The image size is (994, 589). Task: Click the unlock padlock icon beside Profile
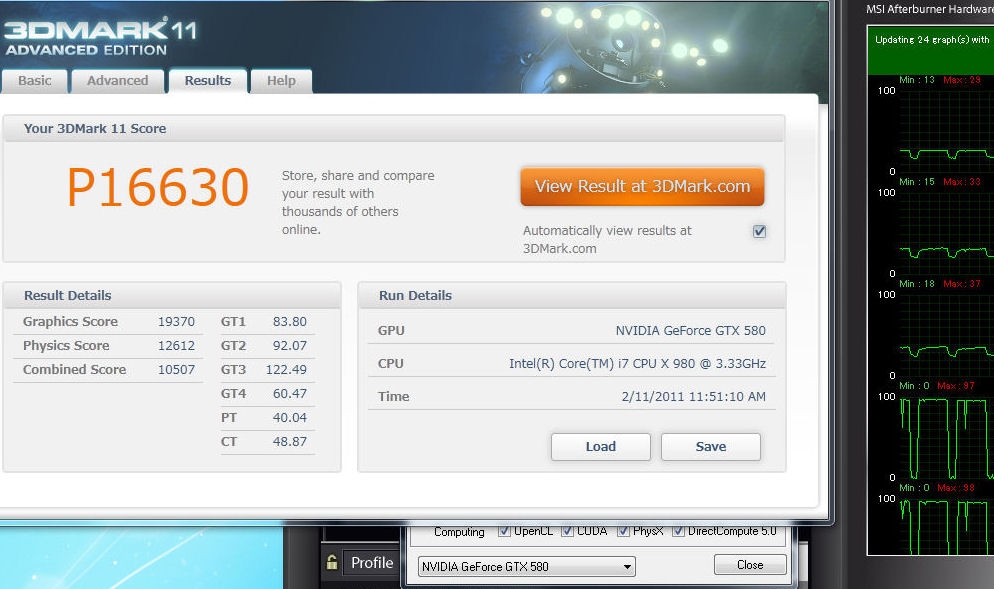332,562
